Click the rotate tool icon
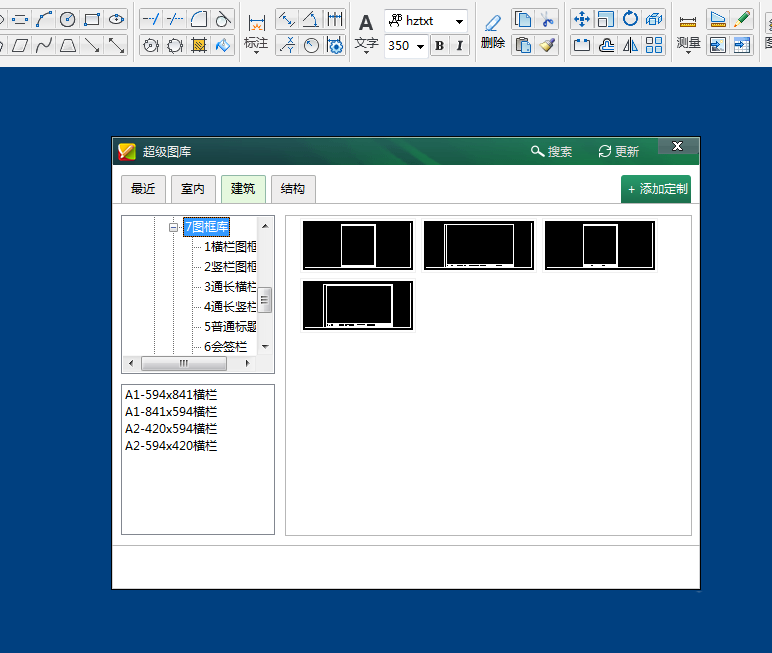772x653 pixels. [x=630, y=20]
